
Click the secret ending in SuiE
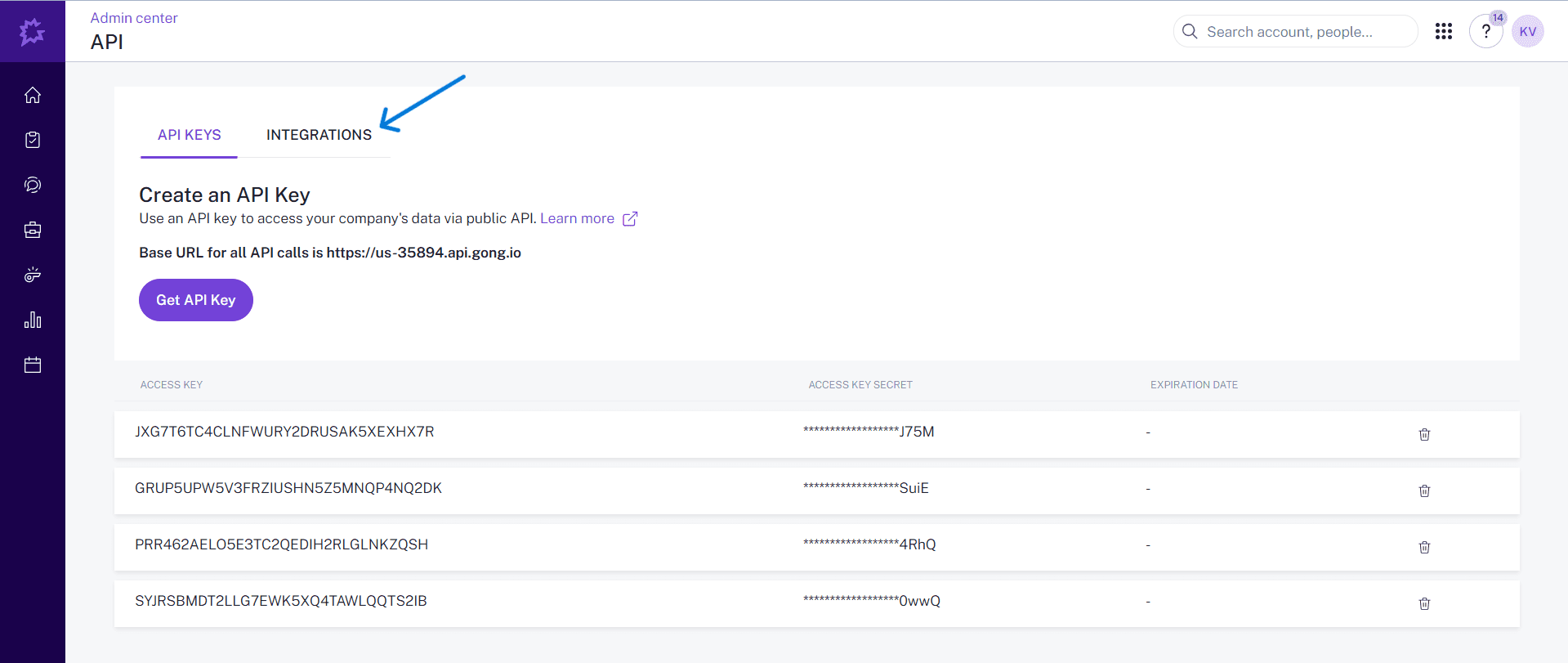click(866, 488)
